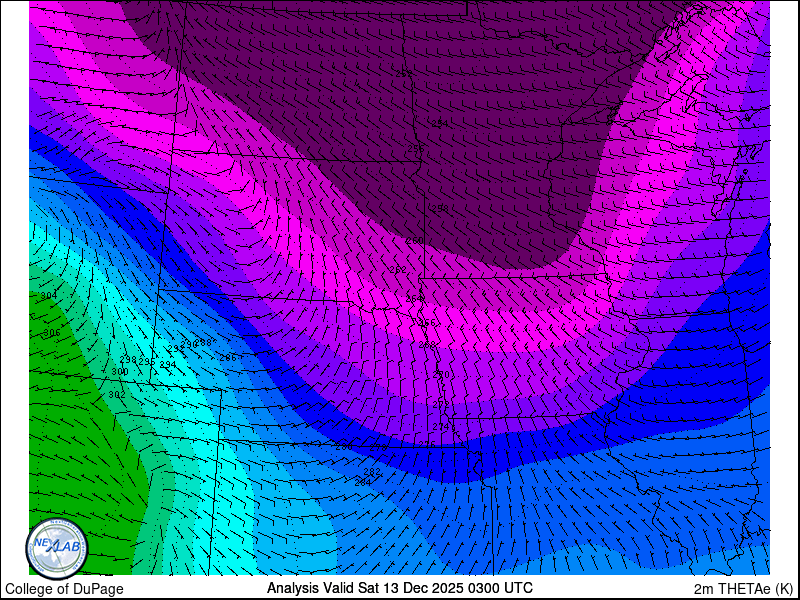Click the 304 contour label
Screen dimensions: 800x600
tap(49, 296)
